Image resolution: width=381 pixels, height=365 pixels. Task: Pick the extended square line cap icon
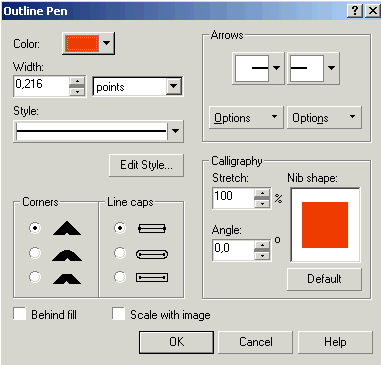coord(152,277)
